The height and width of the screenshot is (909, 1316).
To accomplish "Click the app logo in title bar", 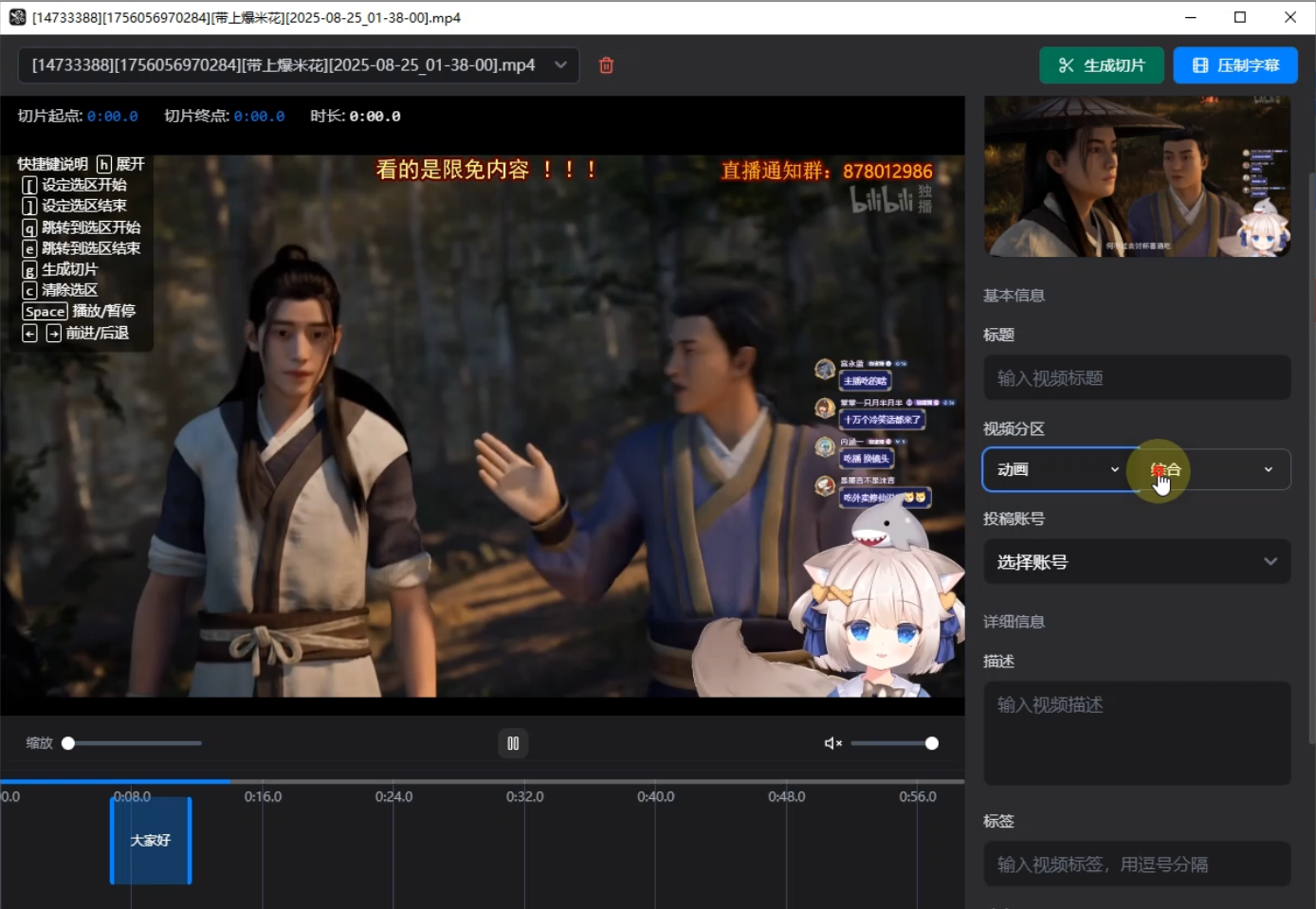I will pos(17,17).
